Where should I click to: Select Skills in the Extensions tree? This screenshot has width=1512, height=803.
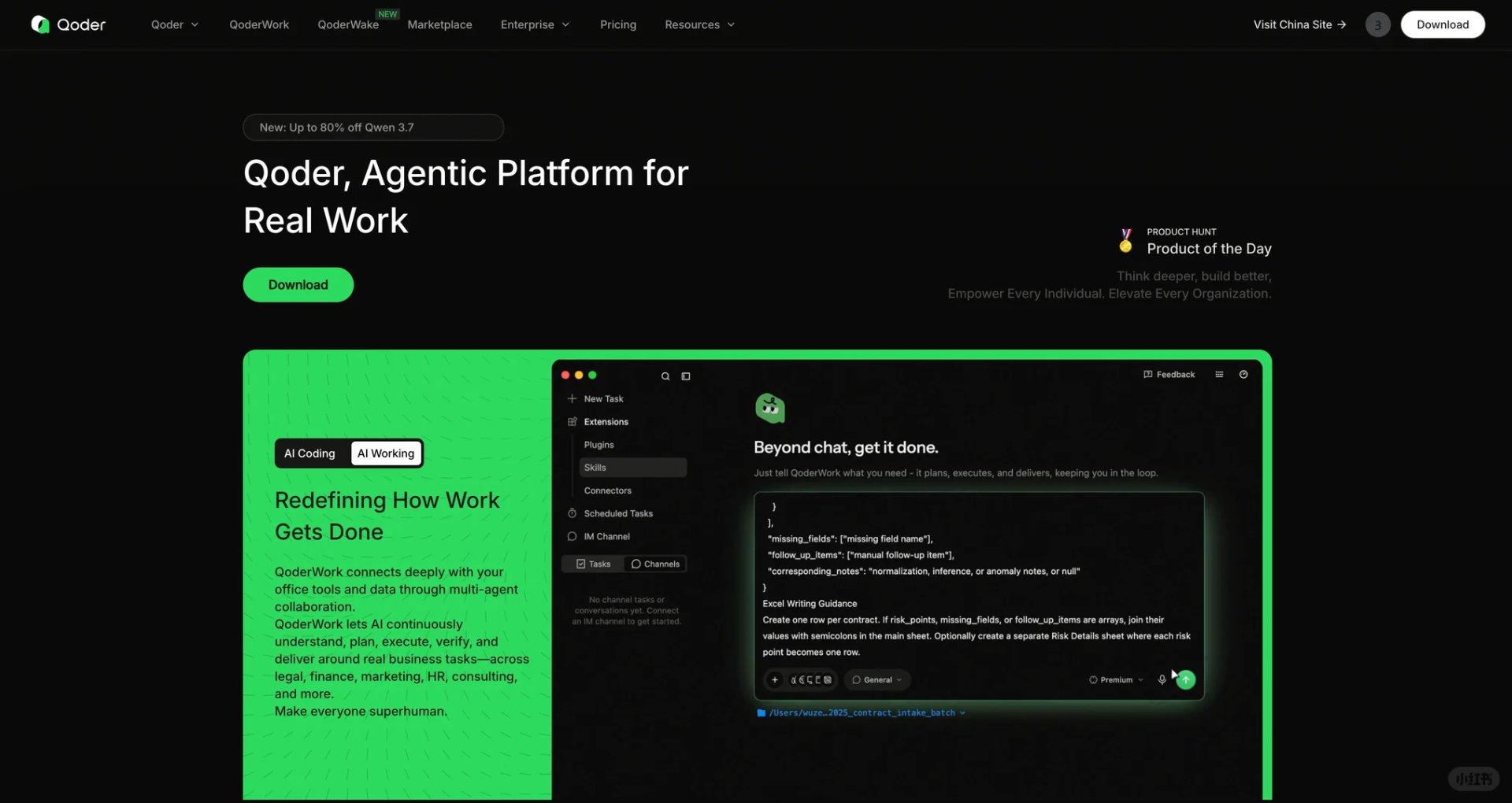click(x=633, y=468)
